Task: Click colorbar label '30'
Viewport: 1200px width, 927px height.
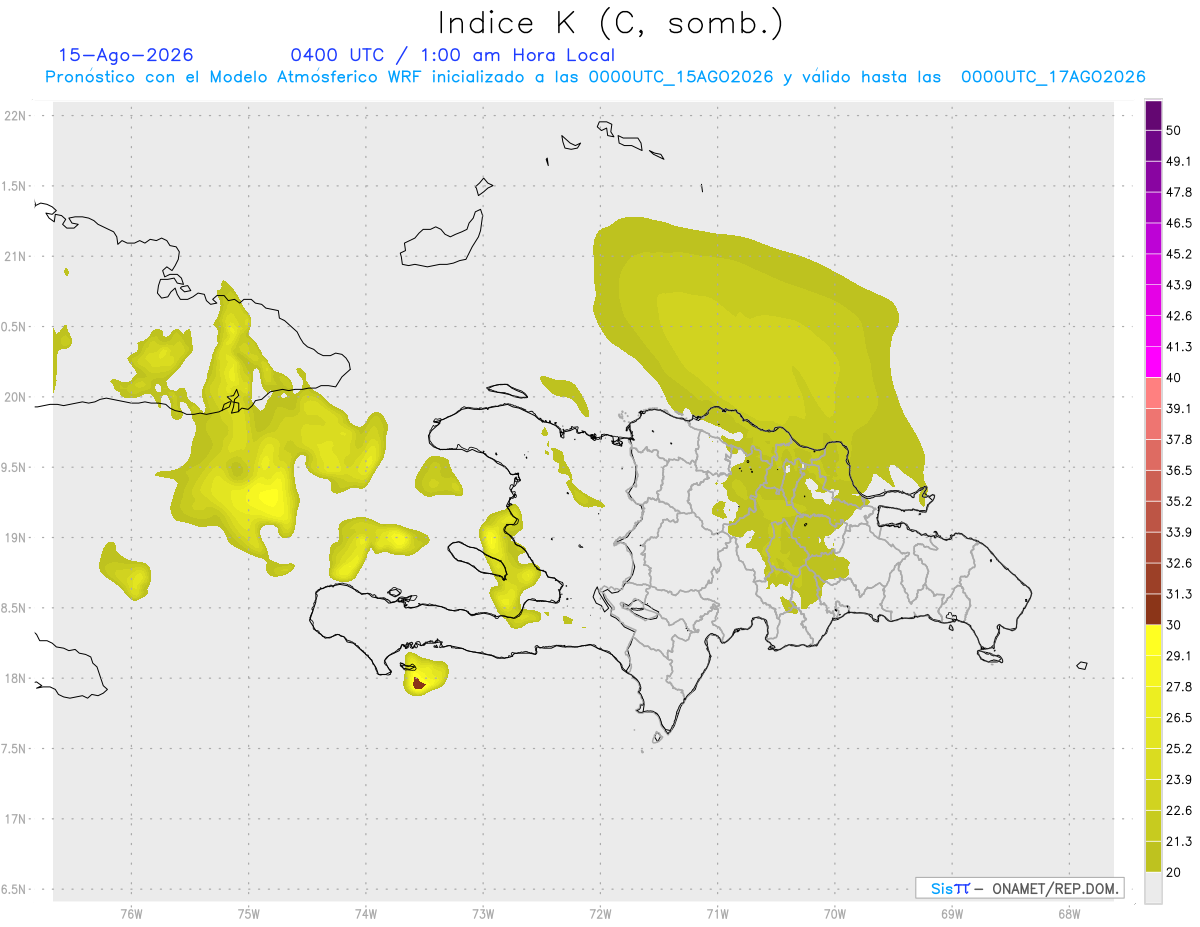Action: [1173, 625]
